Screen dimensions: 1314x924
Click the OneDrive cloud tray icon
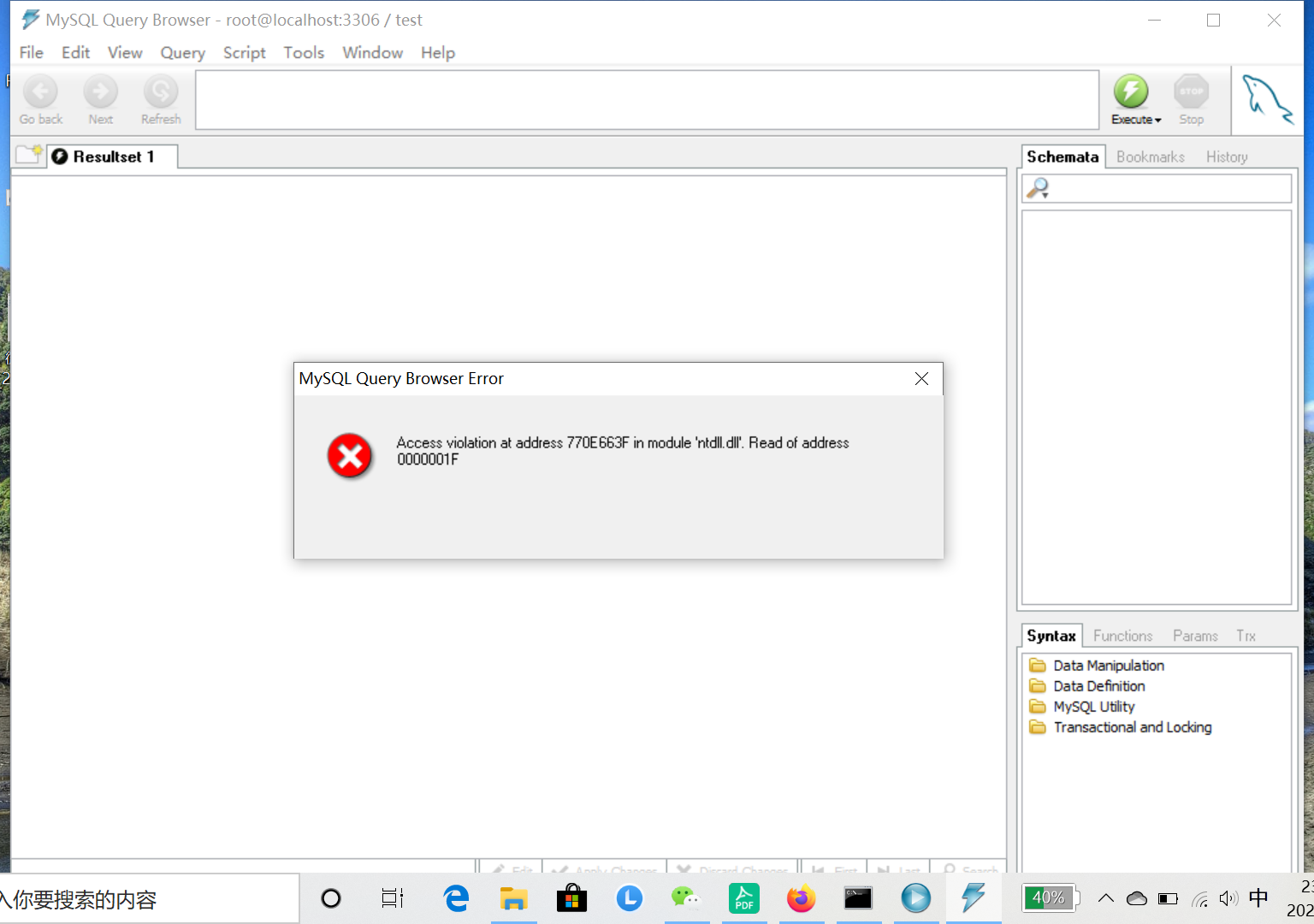1137,898
